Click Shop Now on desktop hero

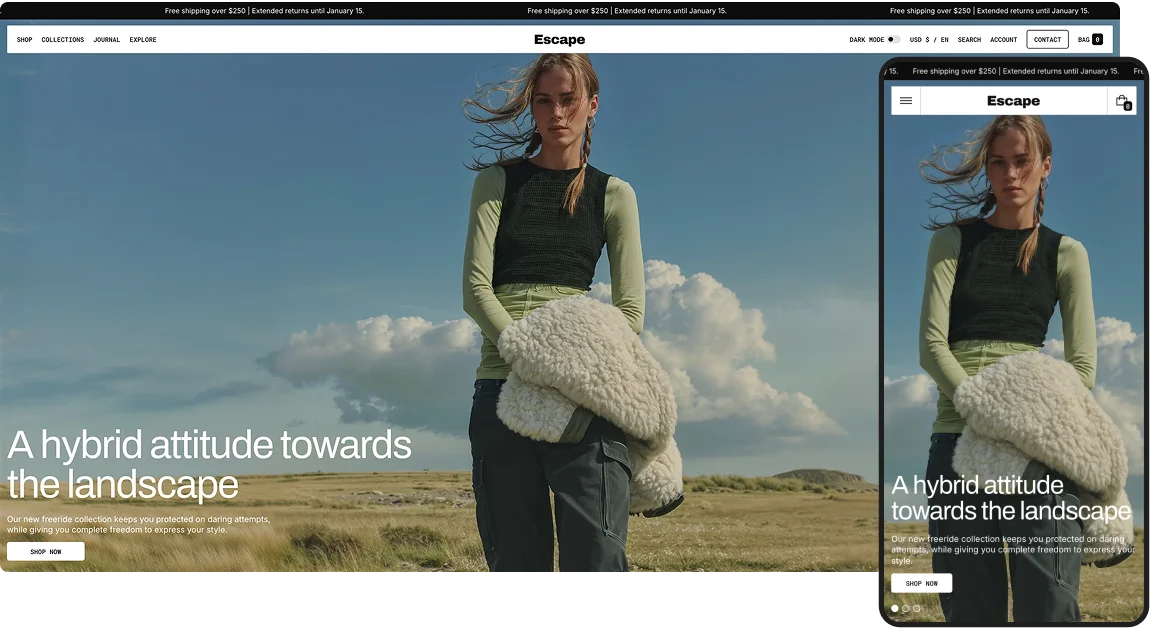pyautogui.click(x=46, y=551)
